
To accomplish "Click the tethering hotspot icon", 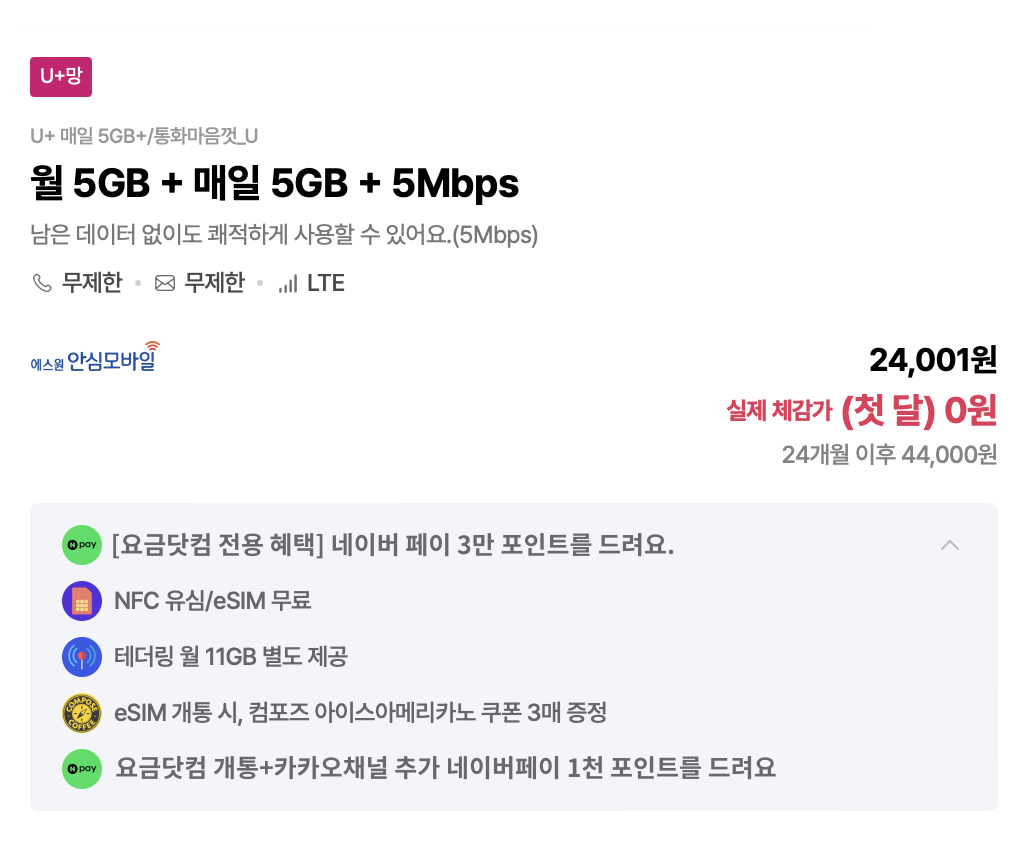I will [81, 657].
